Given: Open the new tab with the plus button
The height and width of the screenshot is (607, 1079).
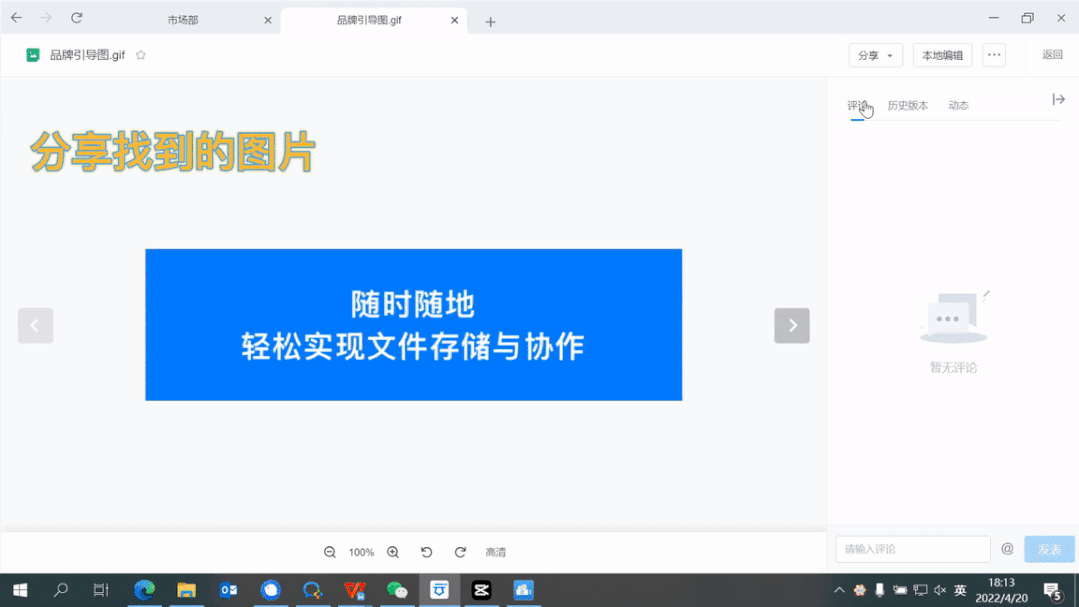Looking at the screenshot, I should click(490, 20).
